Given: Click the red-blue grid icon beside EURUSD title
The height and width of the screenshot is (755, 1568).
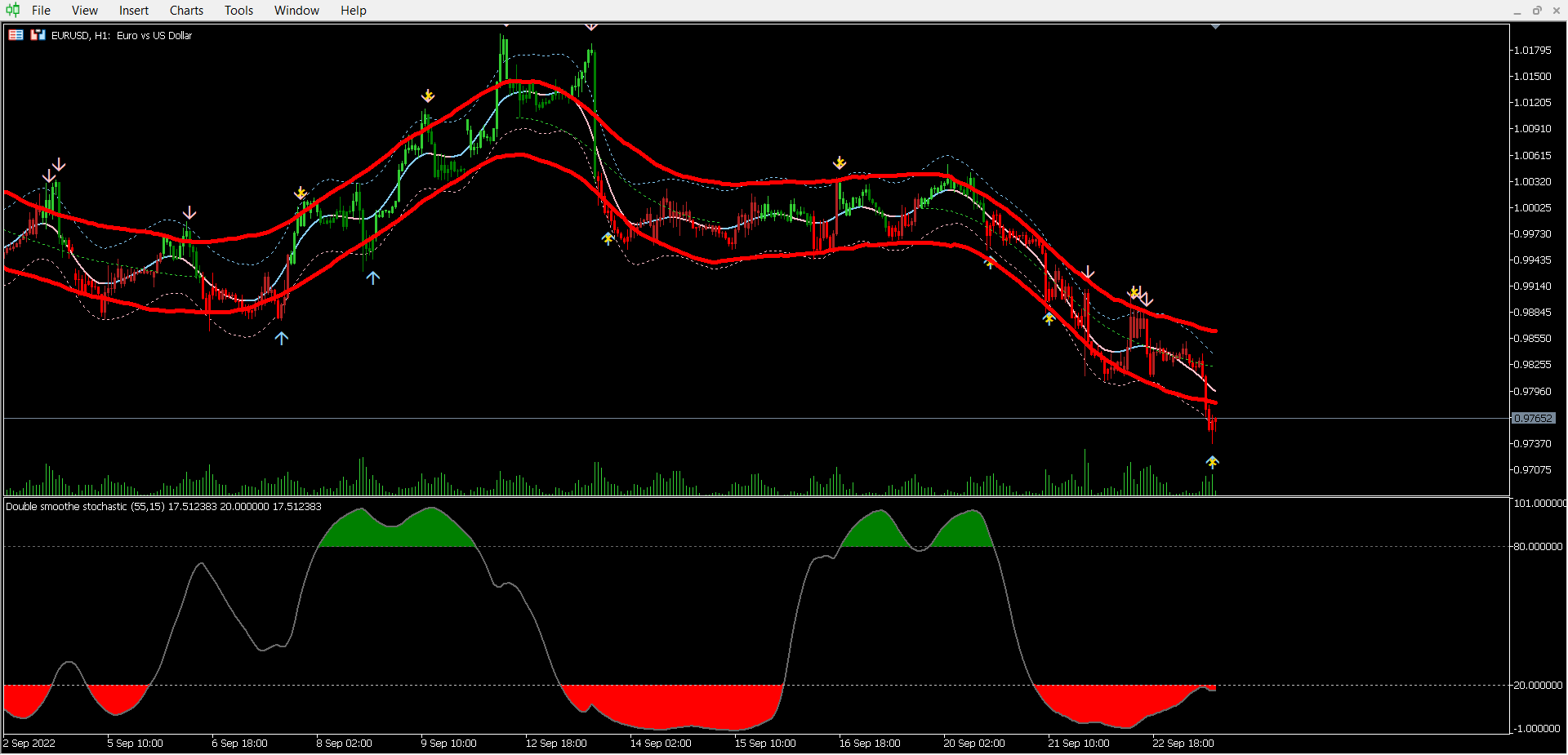Looking at the screenshot, I should tap(16, 35).
